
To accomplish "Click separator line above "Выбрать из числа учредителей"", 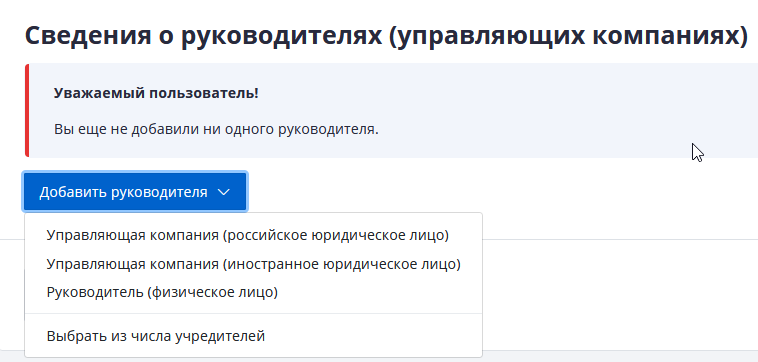I will [x=253, y=314].
